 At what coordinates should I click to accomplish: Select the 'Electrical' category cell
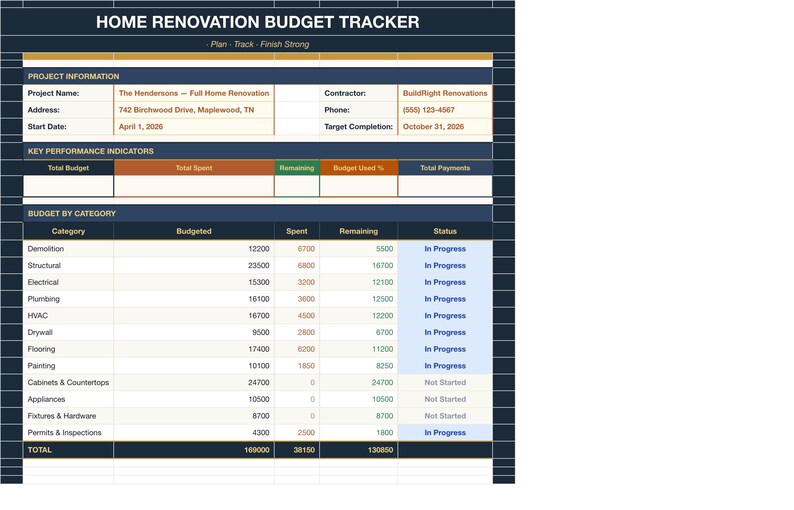[x=68, y=282]
